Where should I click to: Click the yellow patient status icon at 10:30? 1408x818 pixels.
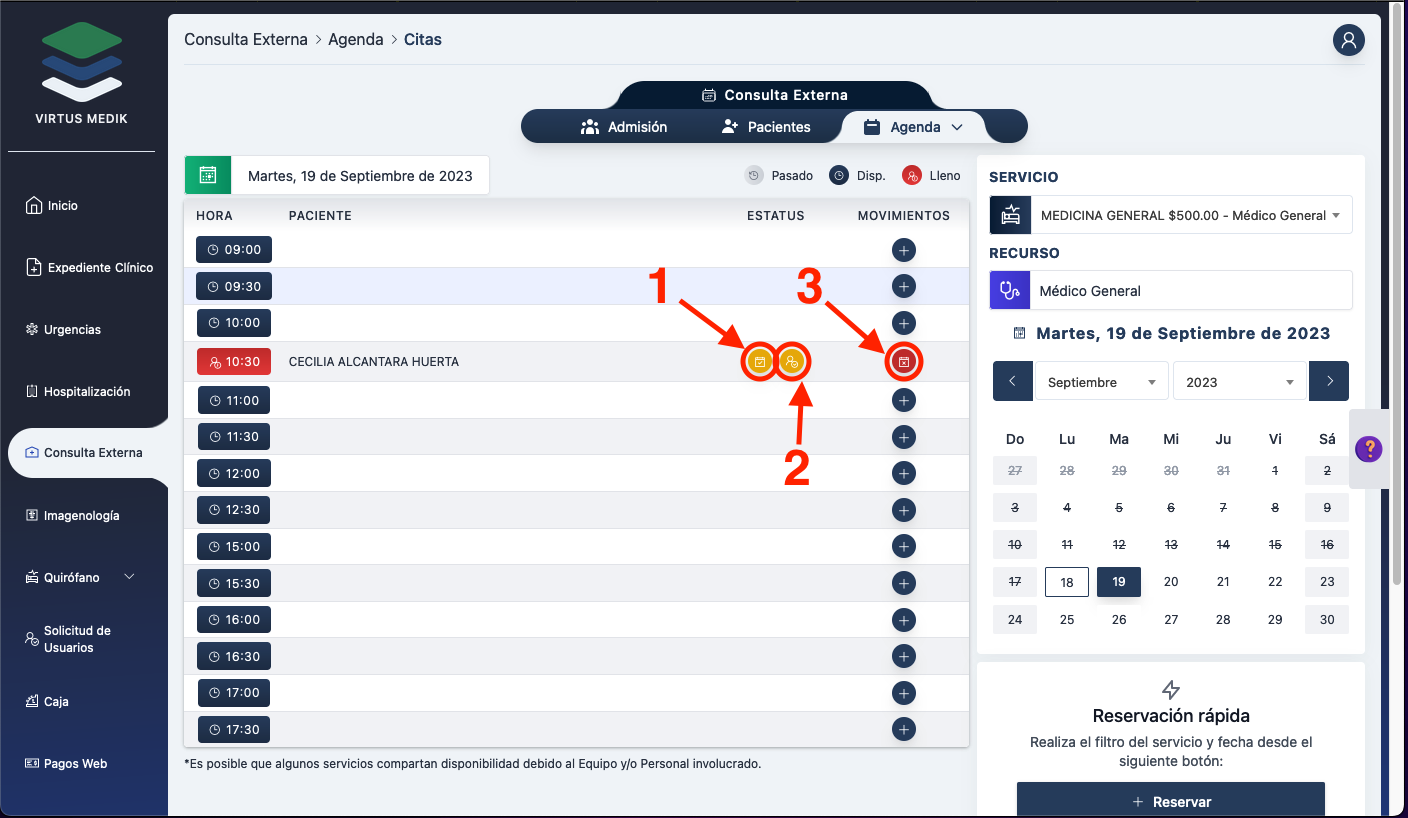[792, 362]
